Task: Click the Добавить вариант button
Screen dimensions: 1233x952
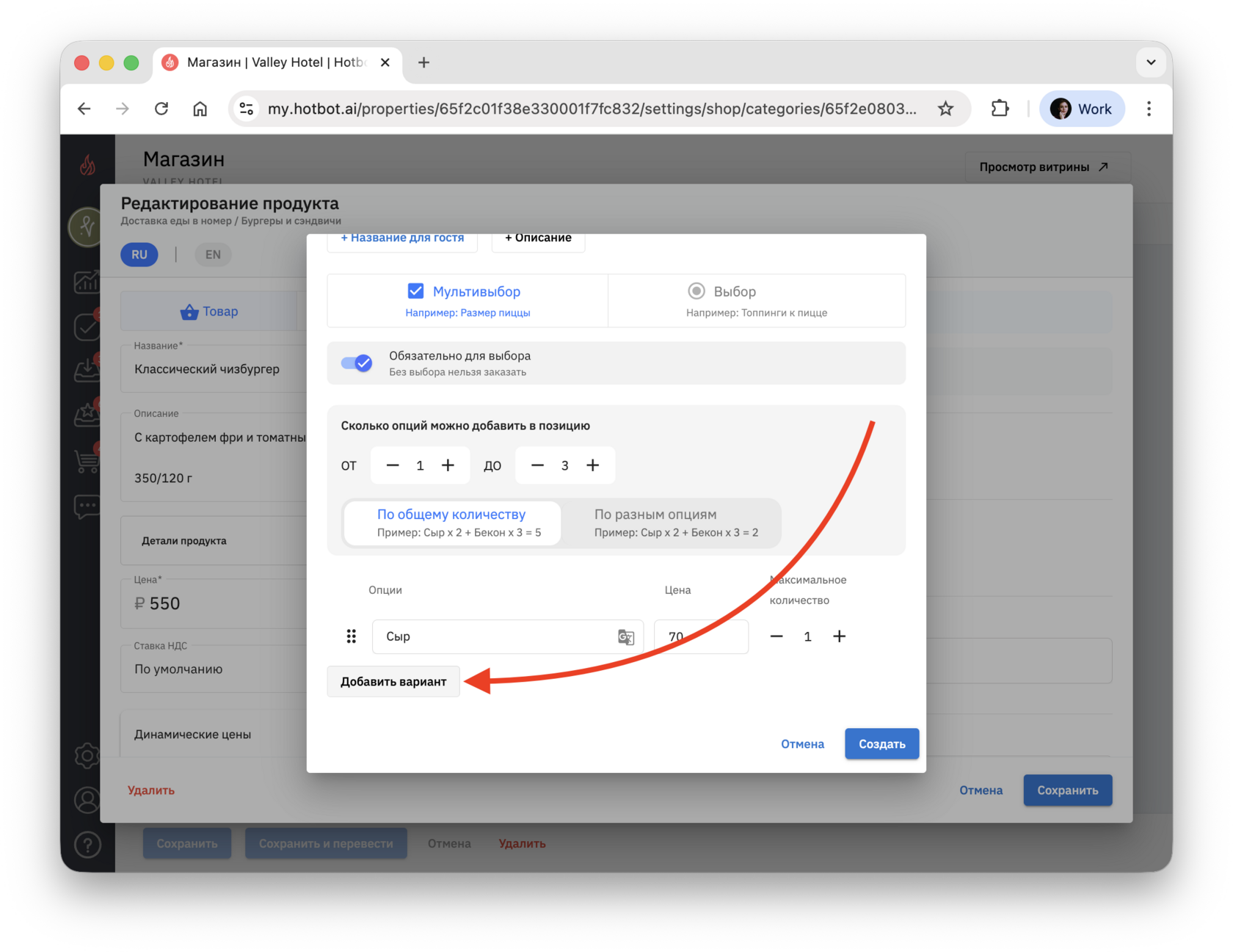Action: (x=393, y=682)
